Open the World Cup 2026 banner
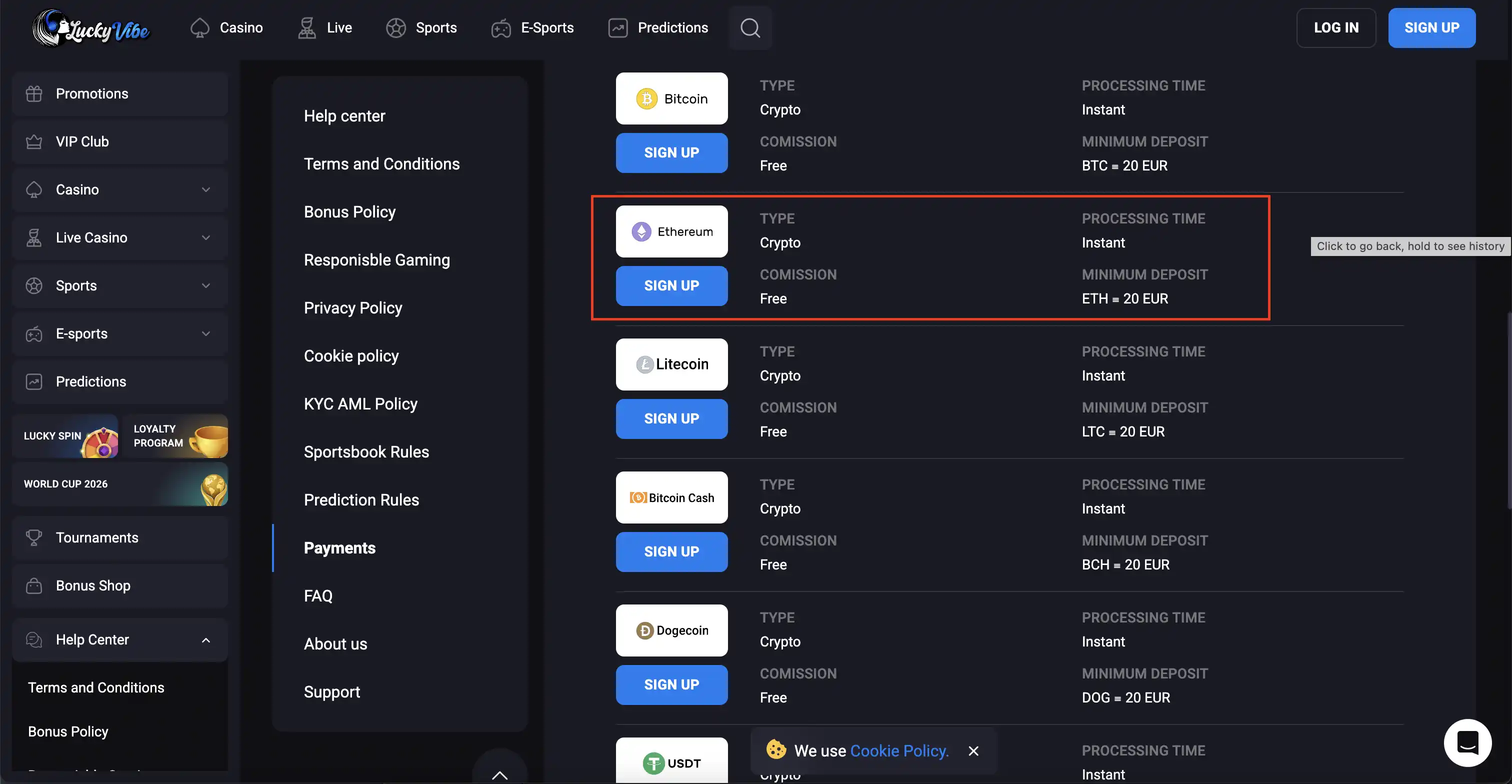The width and height of the screenshot is (1512, 784). coord(119,484)
